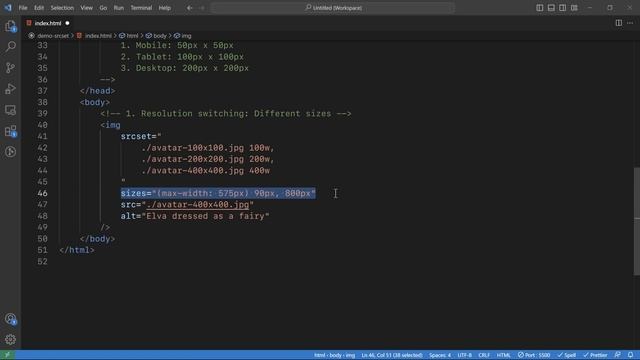Click the Resolution switching comment on line 39
This screenshot has height=360, width=640.
(x=226, y=114)
